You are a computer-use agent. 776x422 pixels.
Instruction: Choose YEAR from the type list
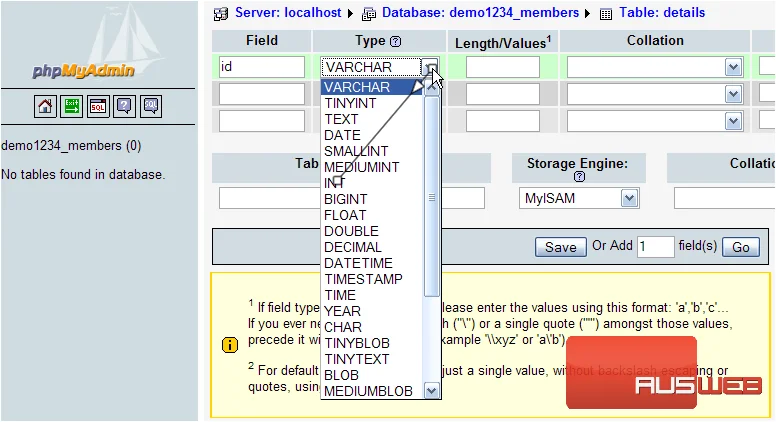[x=372, y=311]
